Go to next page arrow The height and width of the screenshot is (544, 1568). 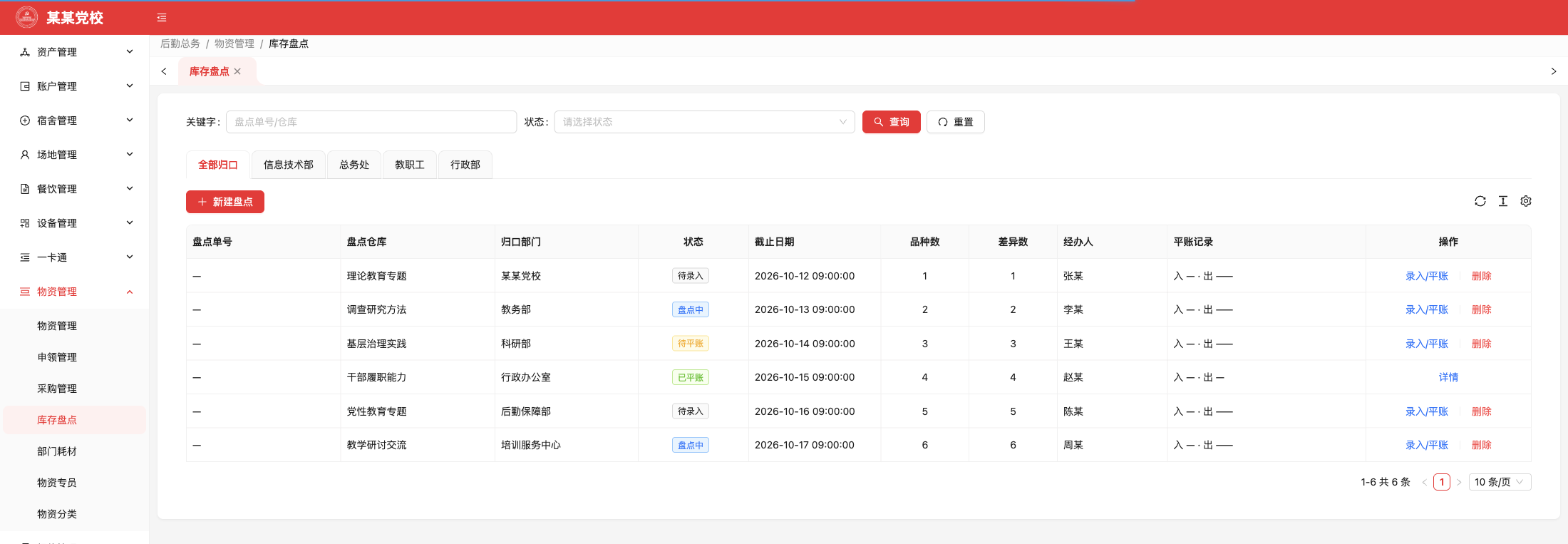pyautogui.click(x=1459, y=482)
